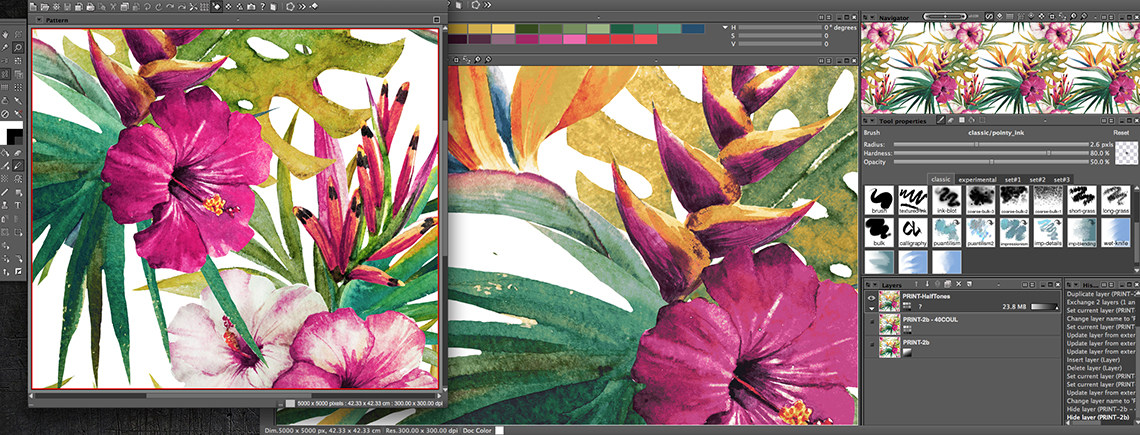Click the square icon right of Layers delete X
This screenshot has height=435, width=1140.
point(969,284)
